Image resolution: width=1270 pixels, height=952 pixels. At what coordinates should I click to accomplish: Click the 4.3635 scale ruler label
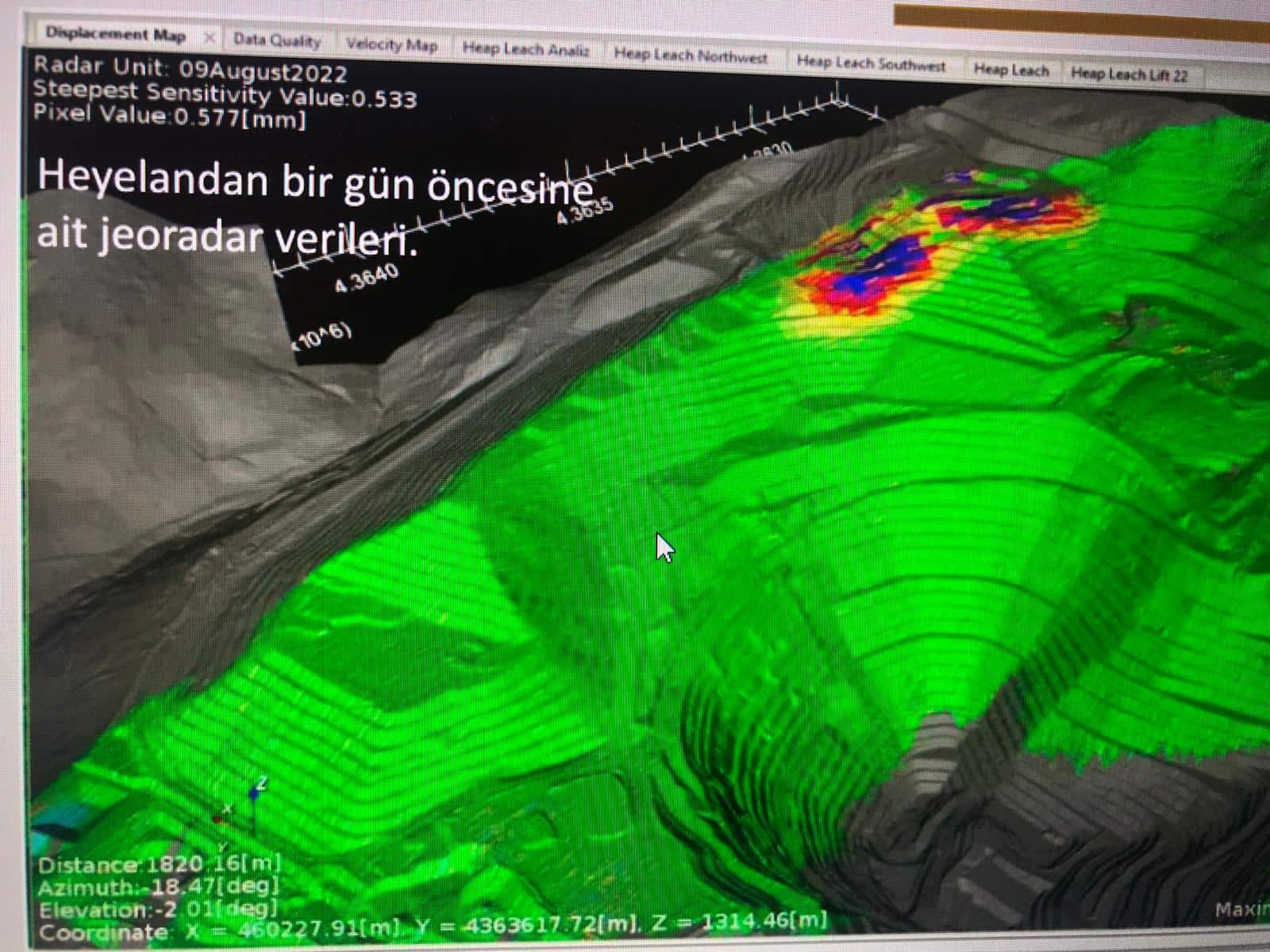point(585,210)
